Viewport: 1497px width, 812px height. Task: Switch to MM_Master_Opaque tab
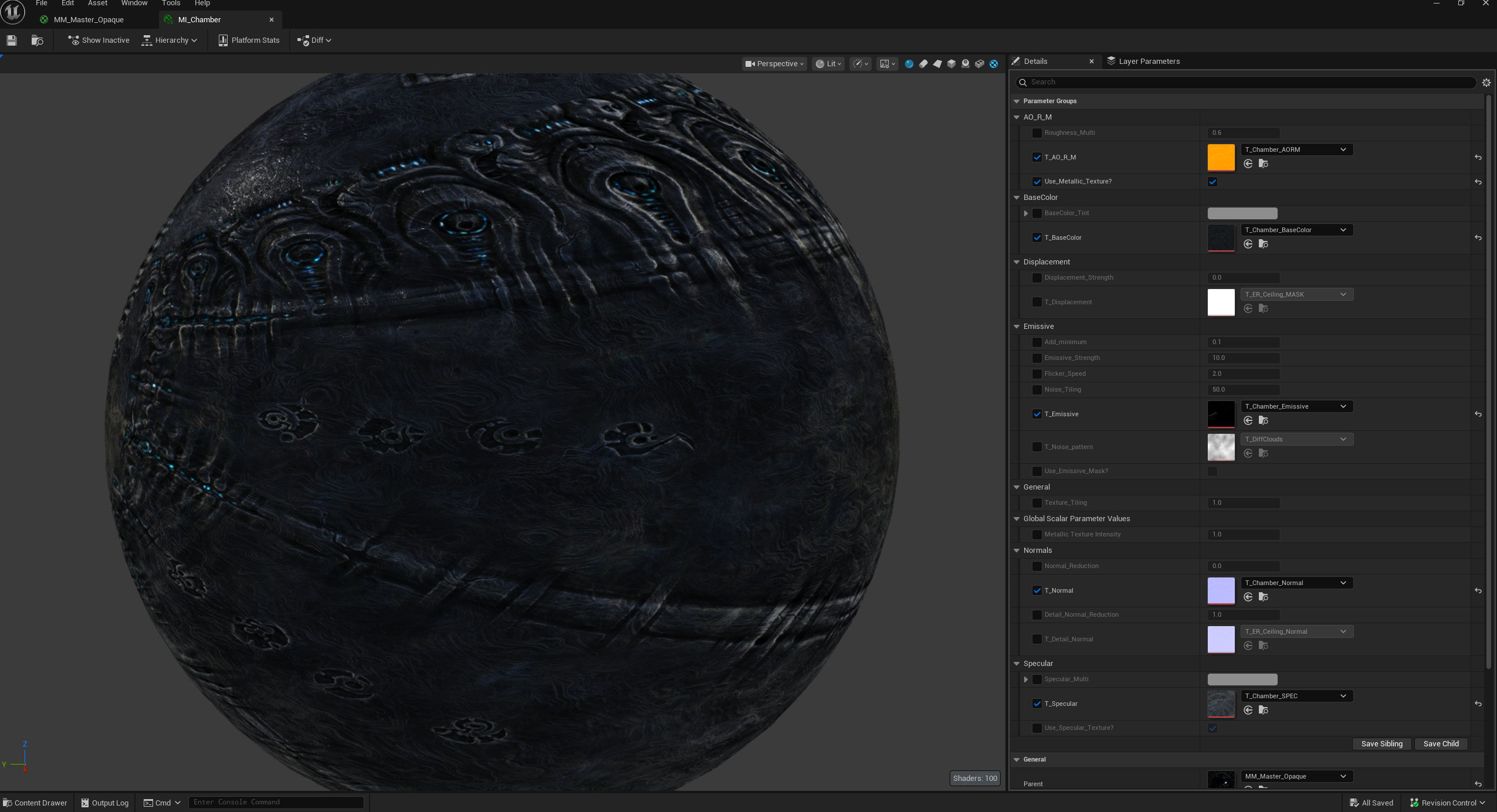coord(88,20)
